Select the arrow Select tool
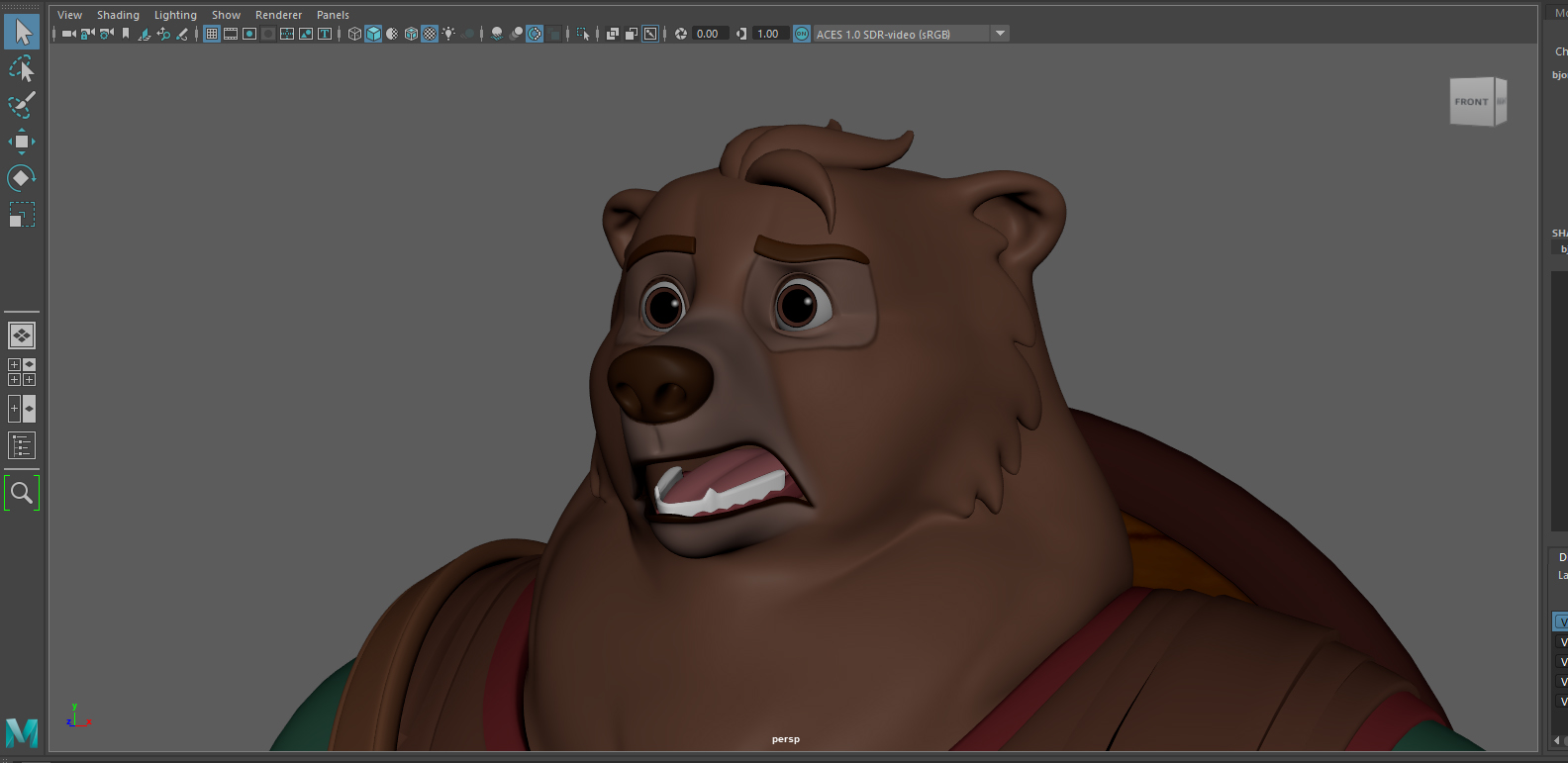This screenshot has width=1568, height=763. (22, 32)
